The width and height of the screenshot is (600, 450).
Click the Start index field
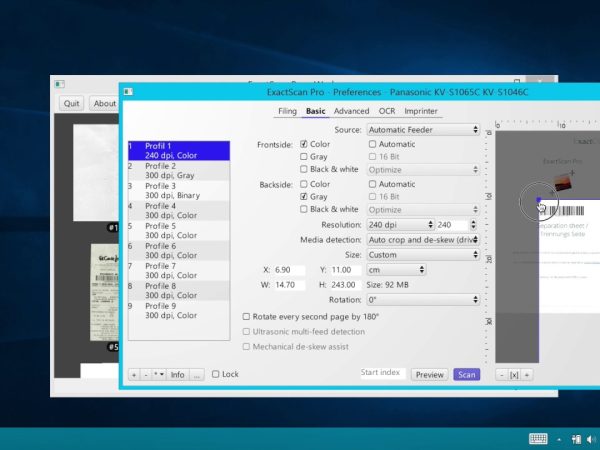coord(383,373)
